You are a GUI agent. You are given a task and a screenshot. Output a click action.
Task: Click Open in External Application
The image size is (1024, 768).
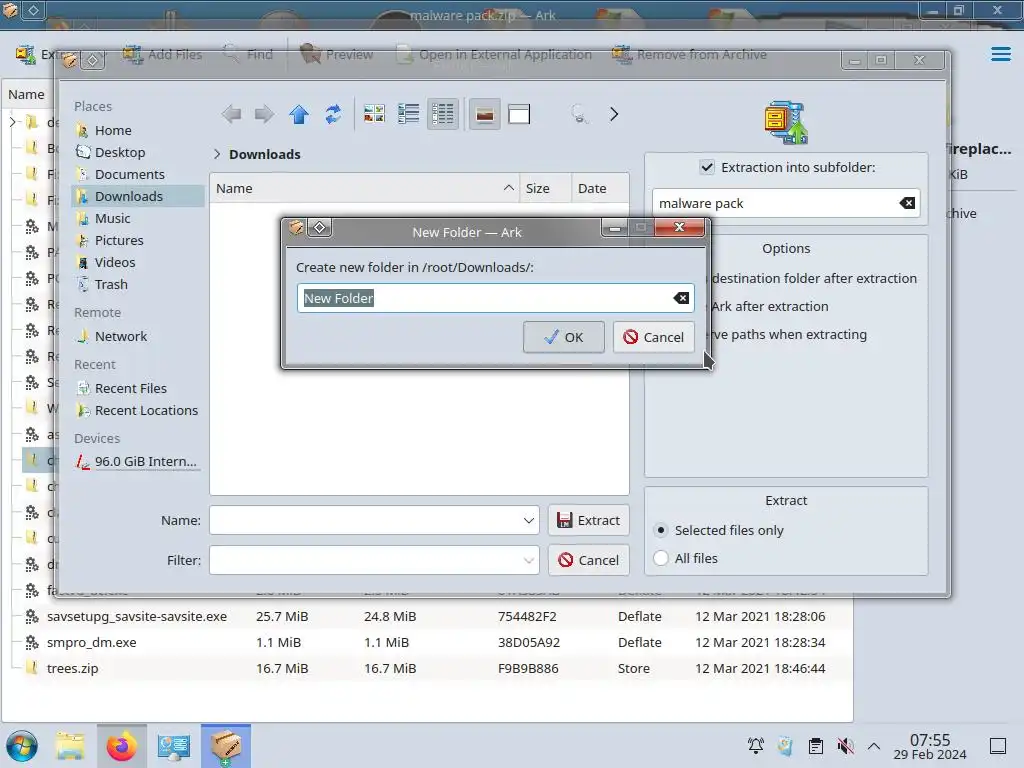[494, 54]
